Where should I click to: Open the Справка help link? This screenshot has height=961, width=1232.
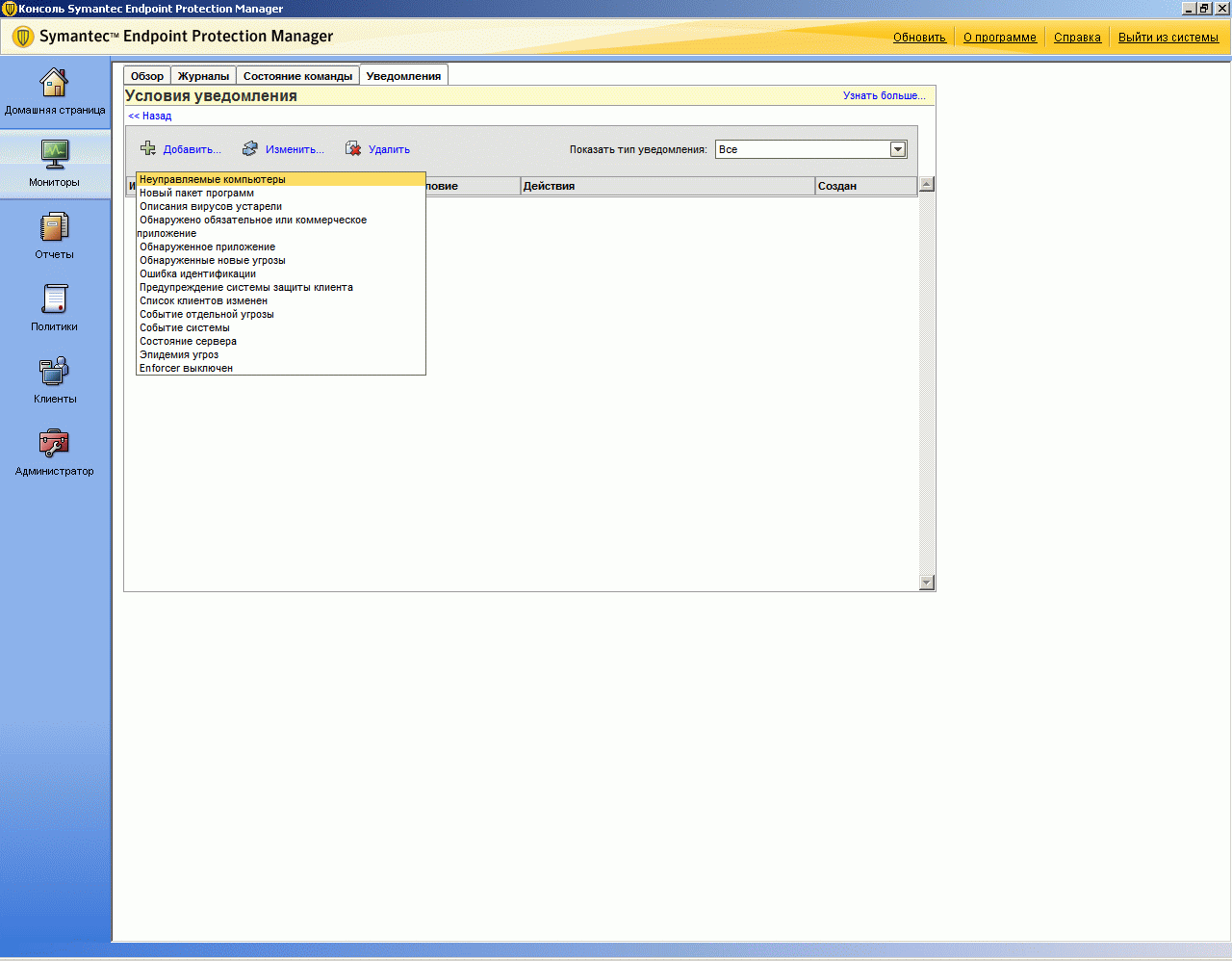coord(1077,38)
